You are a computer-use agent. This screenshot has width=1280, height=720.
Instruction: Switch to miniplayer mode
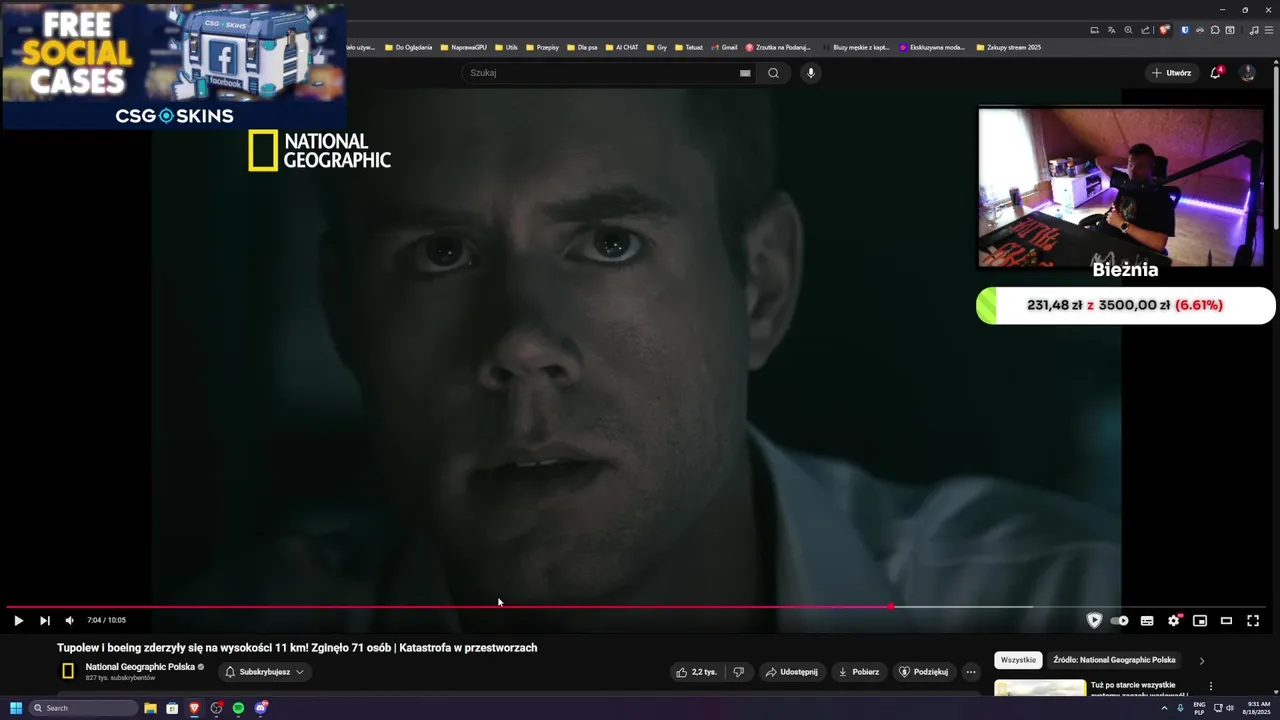point(1200,620)
